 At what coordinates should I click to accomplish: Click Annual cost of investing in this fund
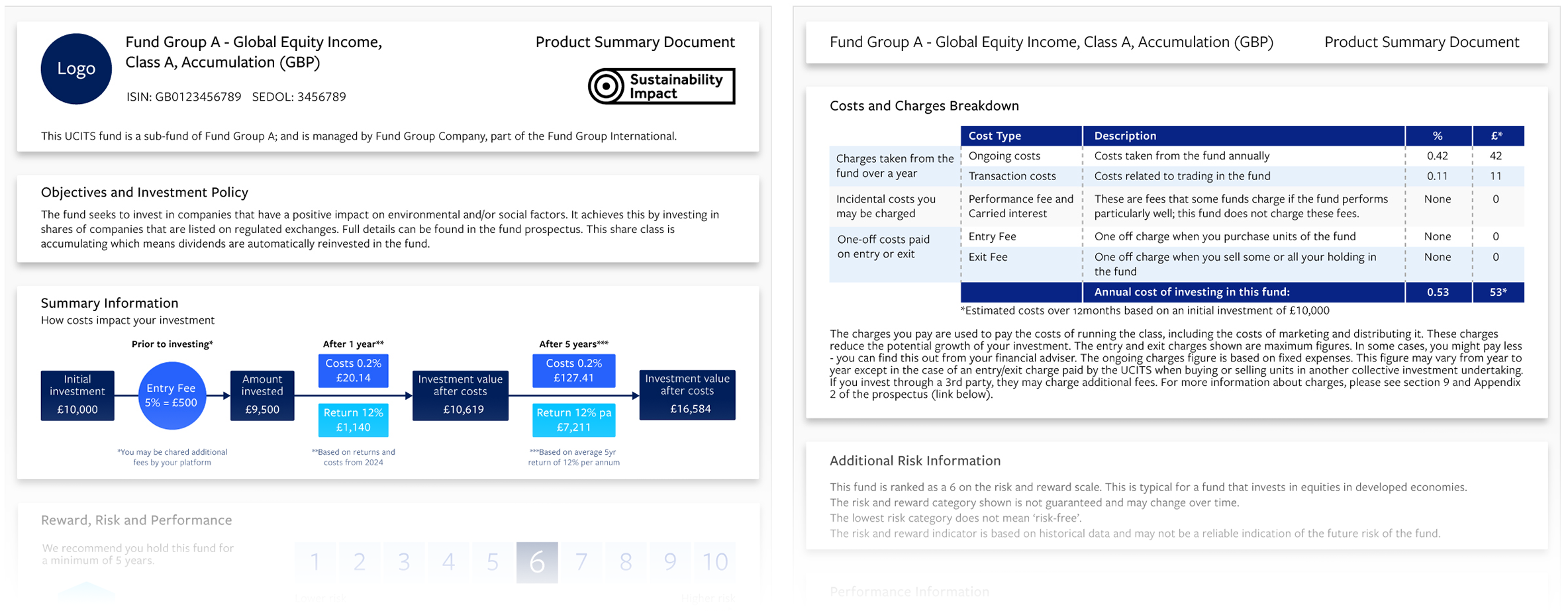point(1192,292)
